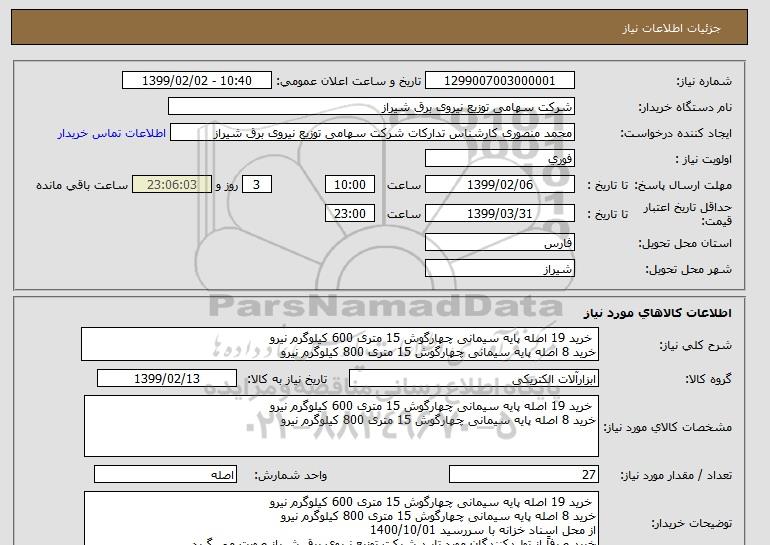The image size is (770, 545).
Task: Click the text روز و
Action: [x=227, y=185]
